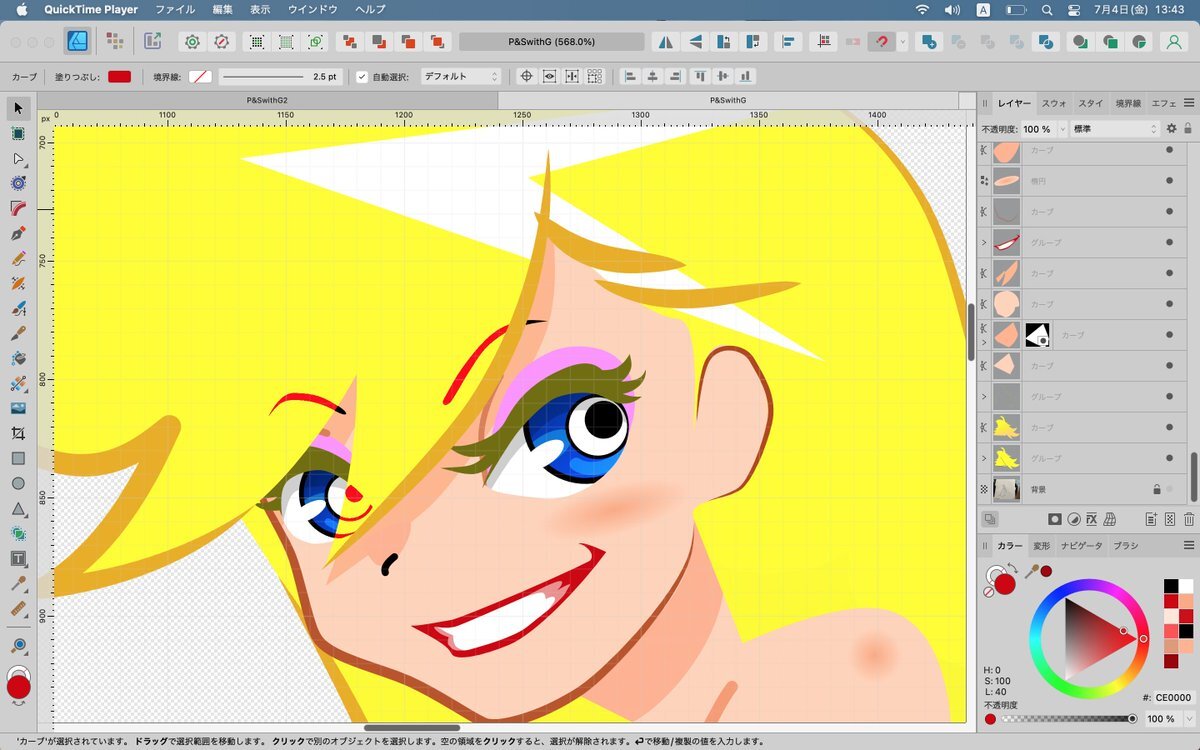Image resolution: width=1200 pixels, height=750 pixels.
Task: Select the Artistic Text tool
Action: [x=18, y=558]
